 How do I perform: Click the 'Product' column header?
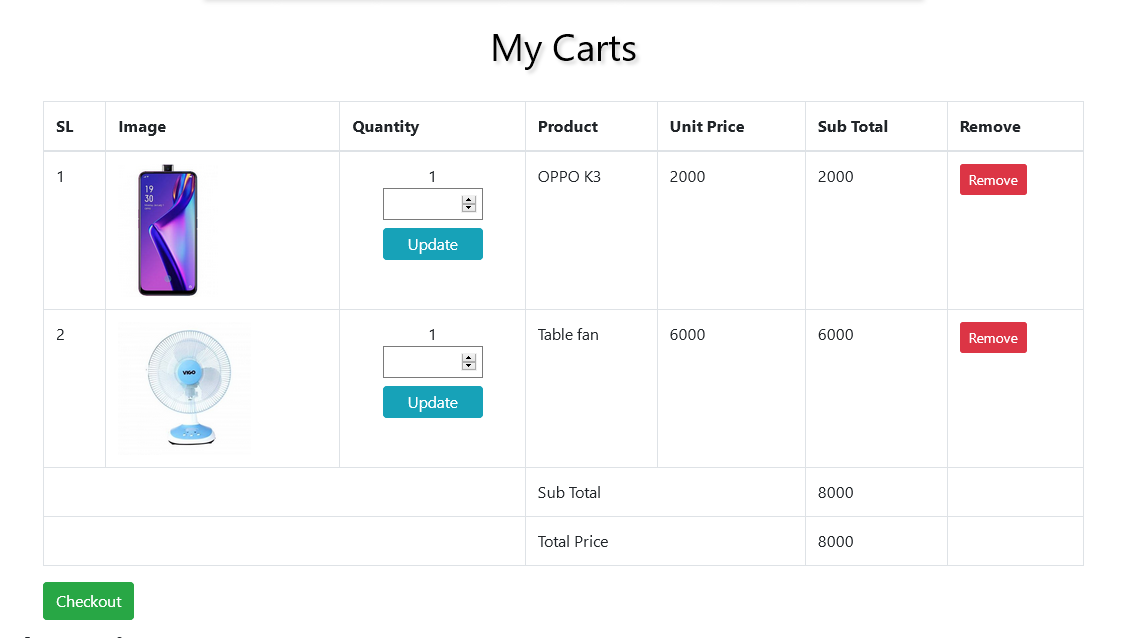(x=567, y=127)
